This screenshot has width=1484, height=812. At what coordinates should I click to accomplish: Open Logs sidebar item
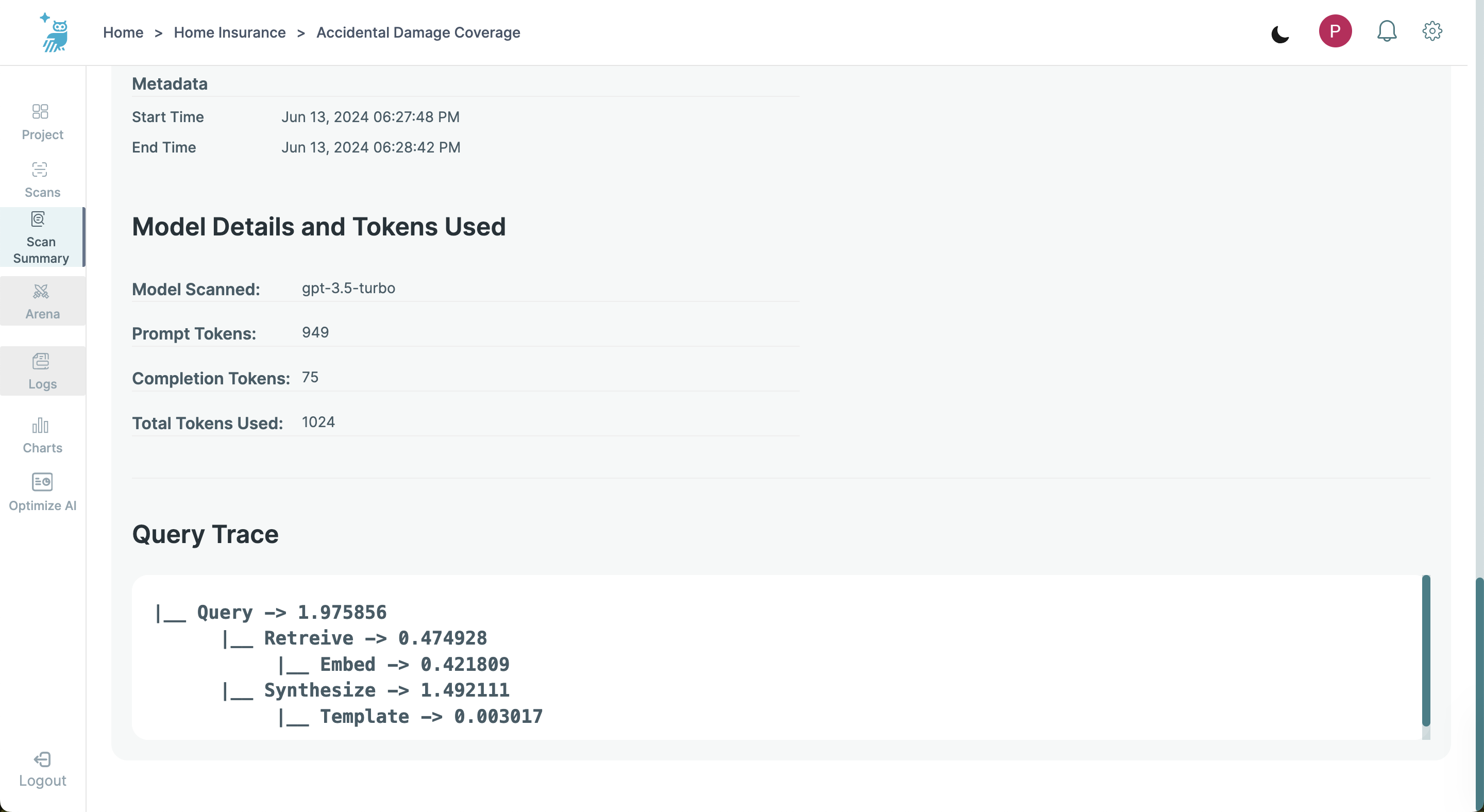(x=43, y=371)
